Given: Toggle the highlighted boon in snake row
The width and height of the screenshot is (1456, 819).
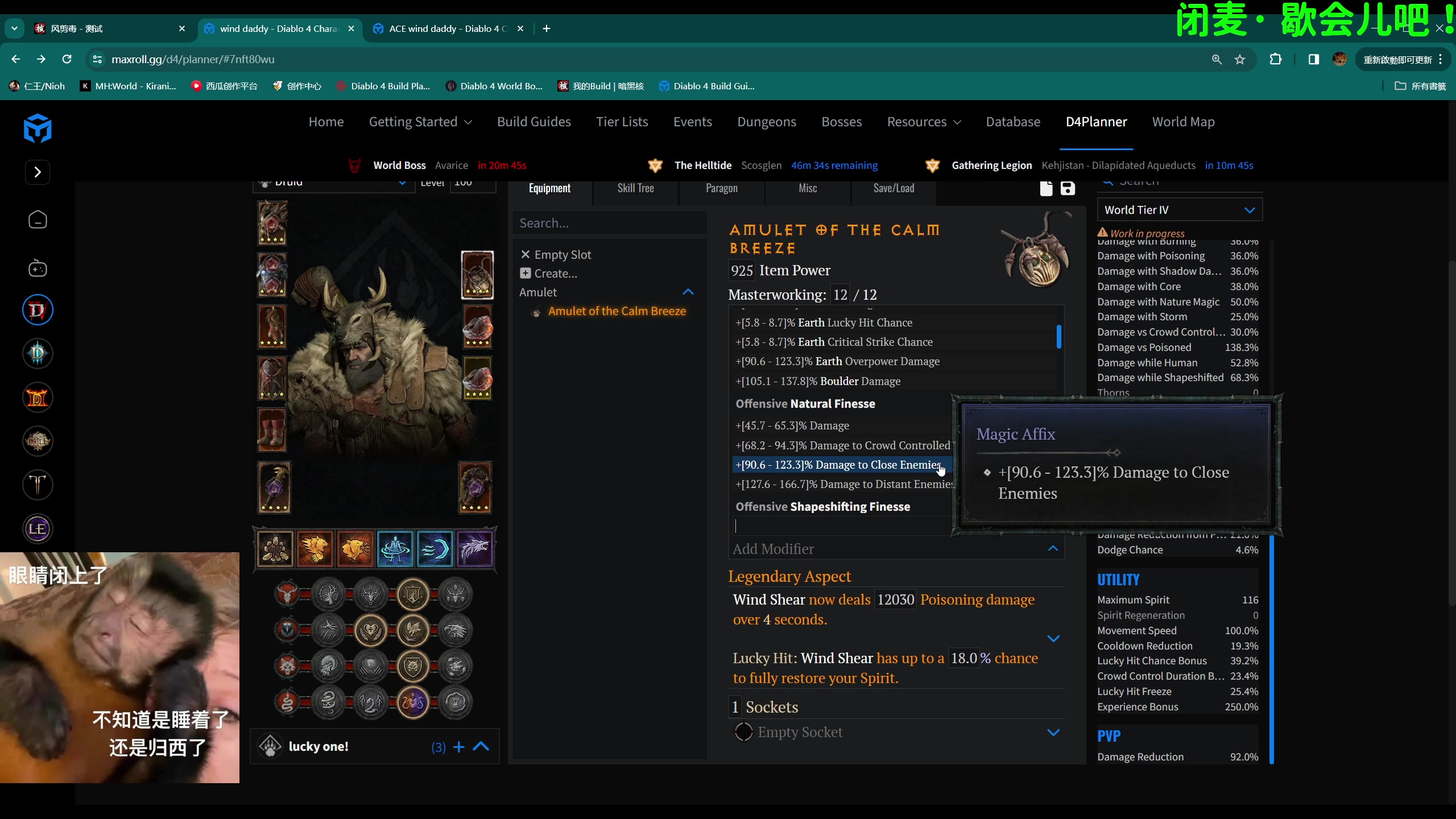Looking at the screenshot, I should tap(413, 702).
